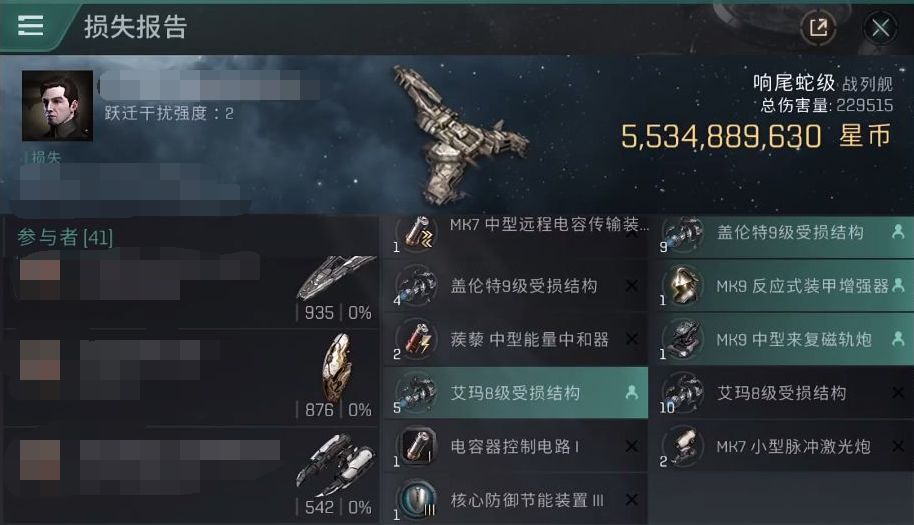Tap the share report icon

coord(818,27)
